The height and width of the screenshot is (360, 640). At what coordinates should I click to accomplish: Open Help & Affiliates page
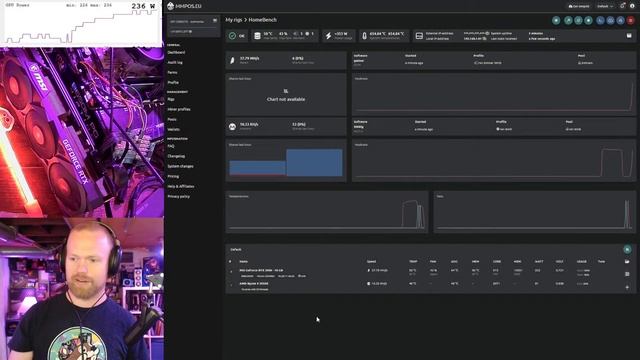click(181, 186)
